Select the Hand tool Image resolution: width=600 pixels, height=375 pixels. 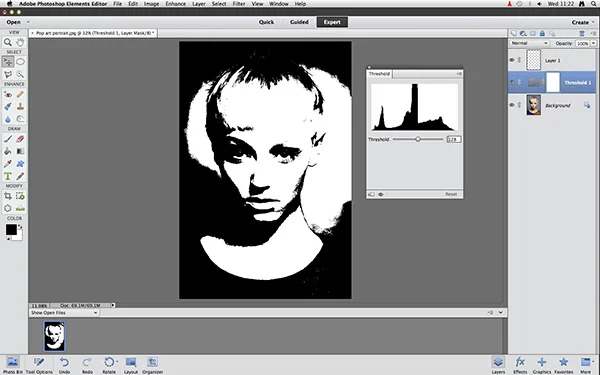pos(20,42)
